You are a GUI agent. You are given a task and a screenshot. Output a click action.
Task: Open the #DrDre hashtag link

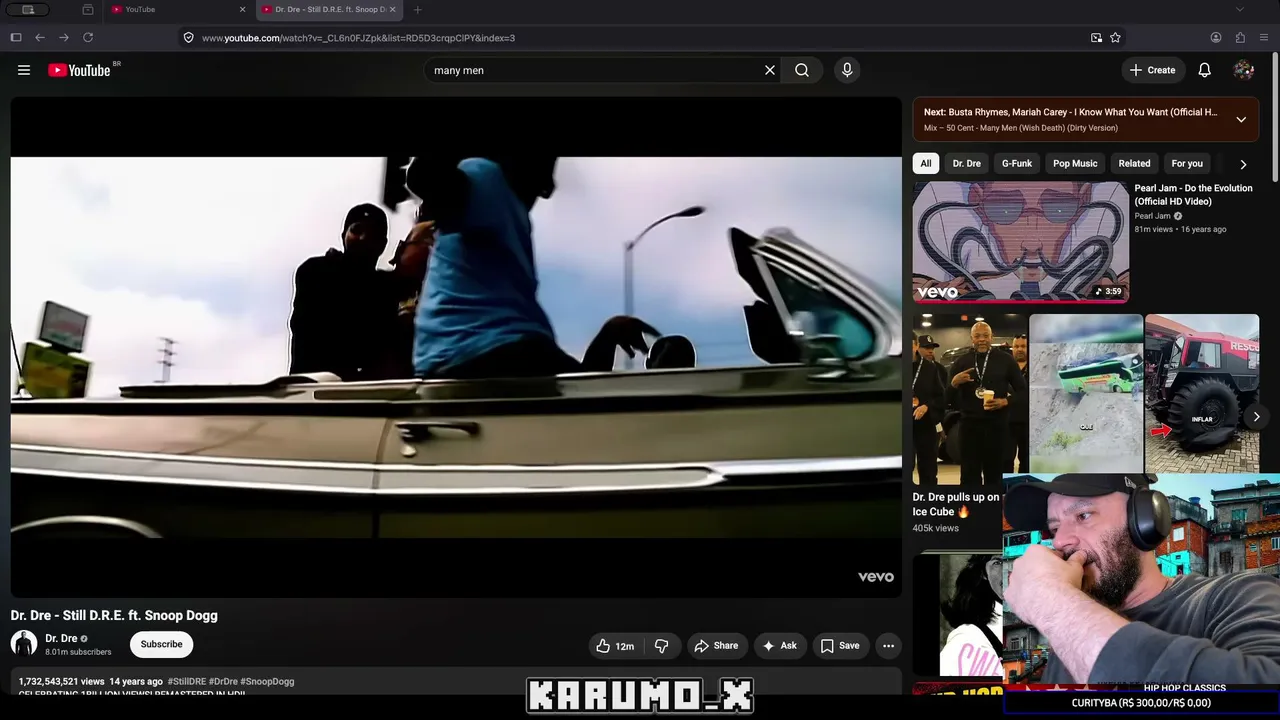(223, 682)
